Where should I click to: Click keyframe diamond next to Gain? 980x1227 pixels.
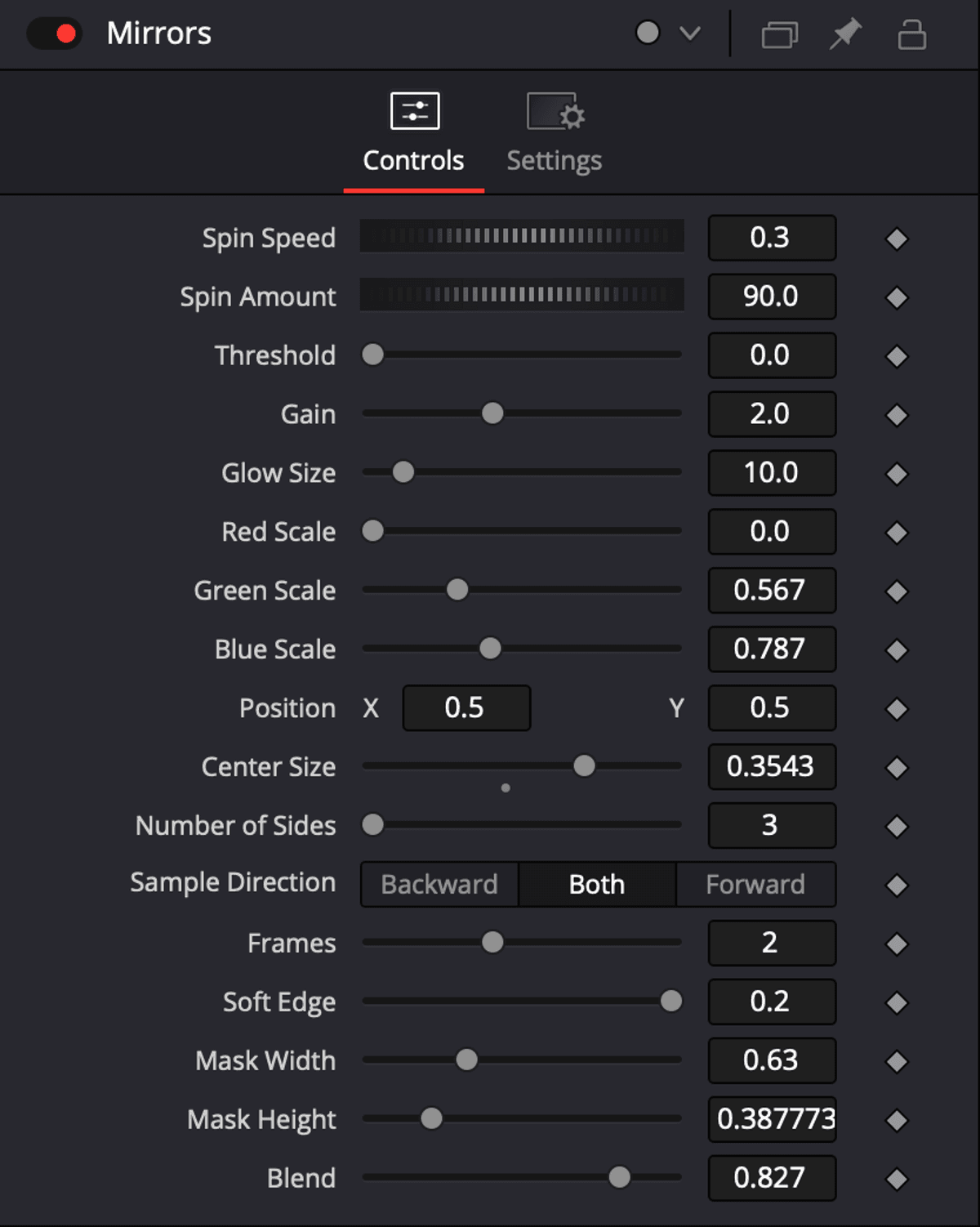coord(897,415)
